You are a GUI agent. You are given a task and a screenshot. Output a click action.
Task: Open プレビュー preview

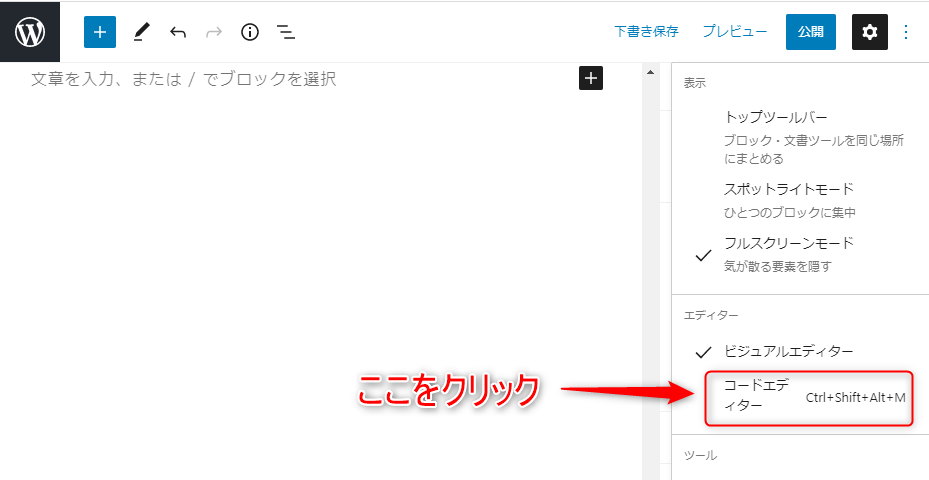[735, 31]
